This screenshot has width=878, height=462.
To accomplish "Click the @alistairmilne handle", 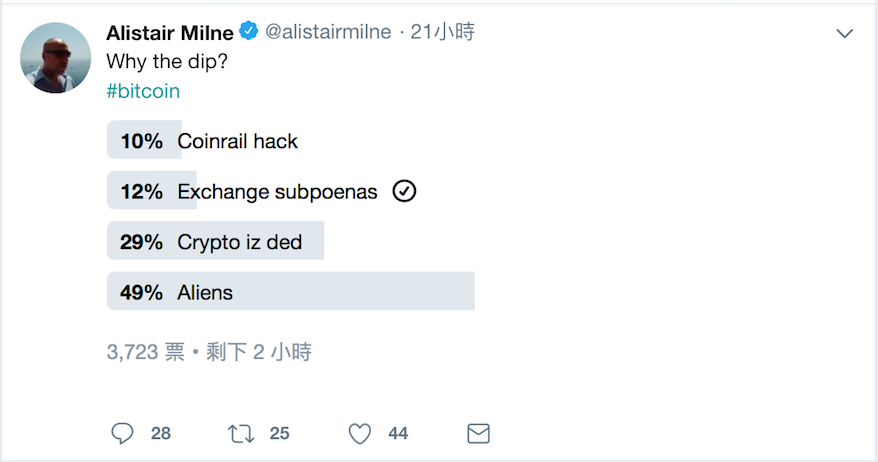I will tap(328, 32).
